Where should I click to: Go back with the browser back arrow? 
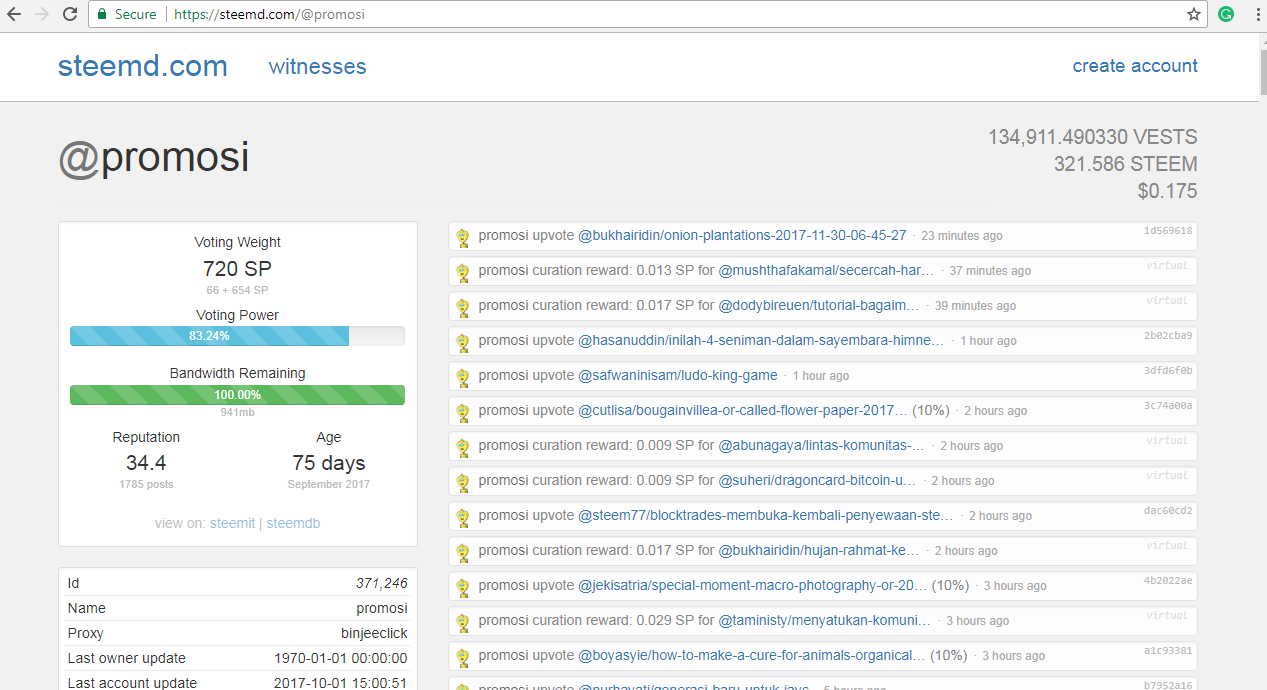point(14,15)
